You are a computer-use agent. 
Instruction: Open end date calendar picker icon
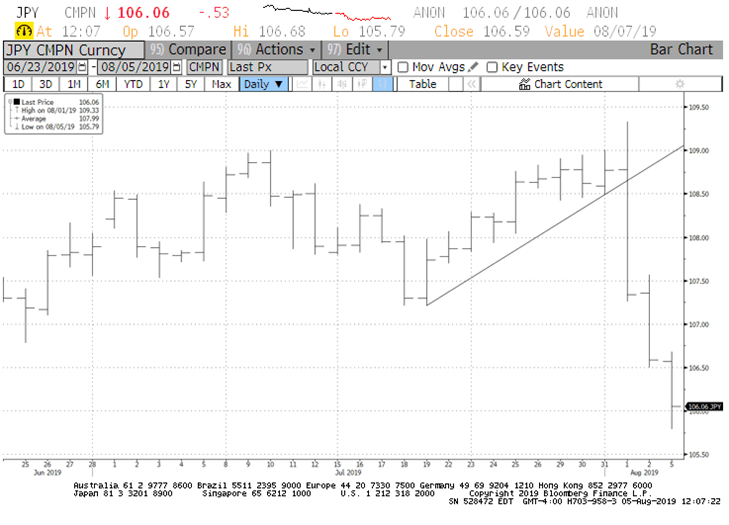pos(177,67)
